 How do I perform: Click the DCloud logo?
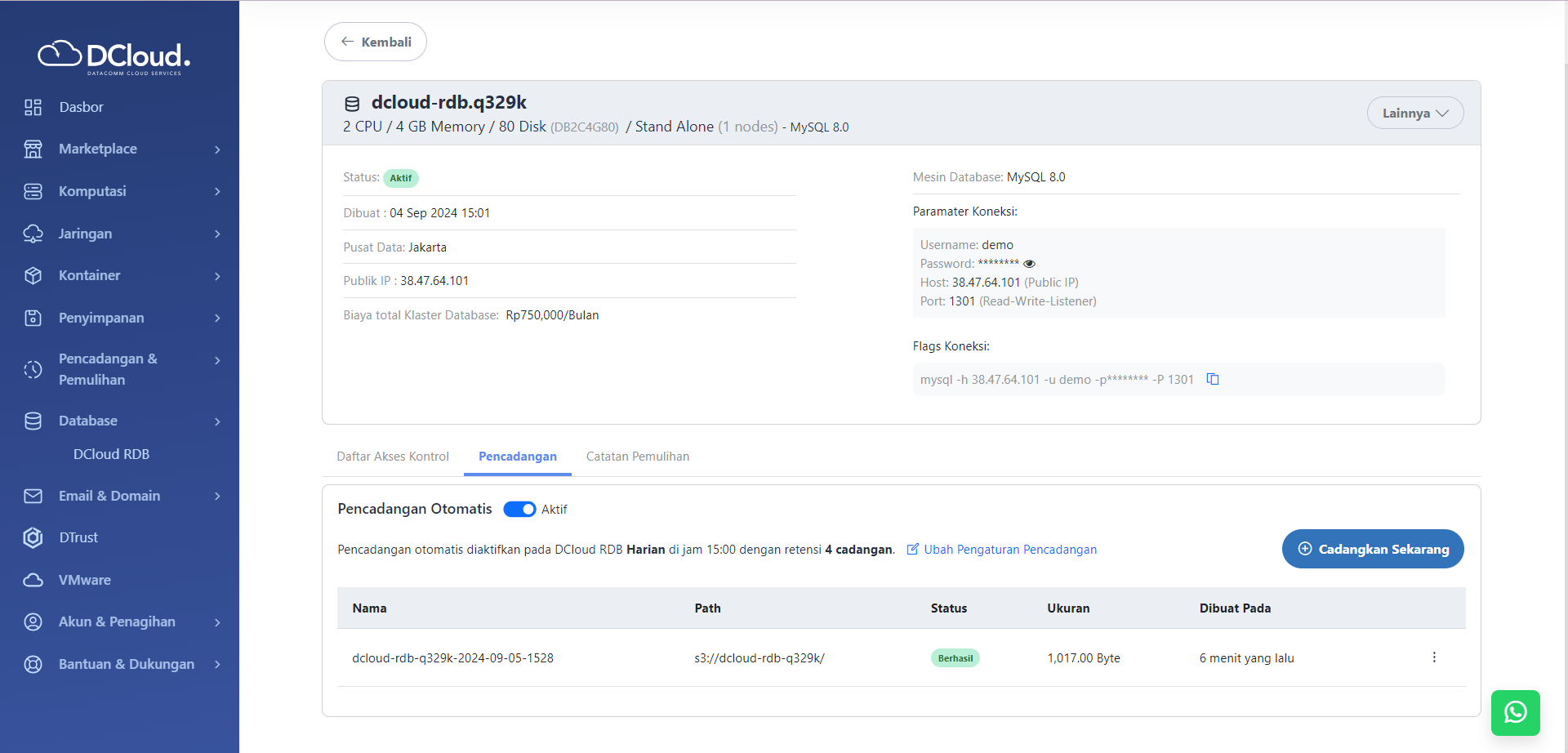coord(114,56)
